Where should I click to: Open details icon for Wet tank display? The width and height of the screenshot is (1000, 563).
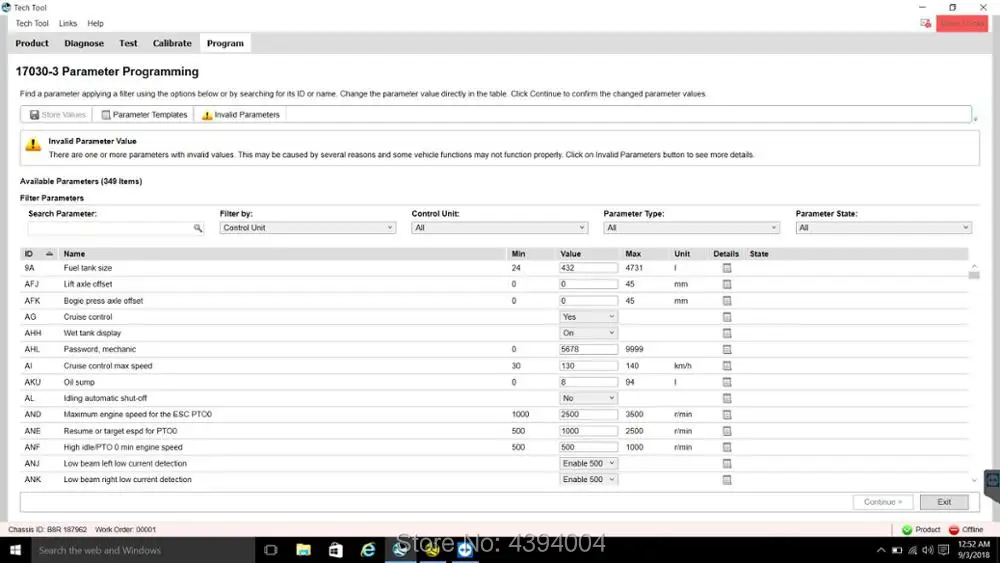pos(726,333)
